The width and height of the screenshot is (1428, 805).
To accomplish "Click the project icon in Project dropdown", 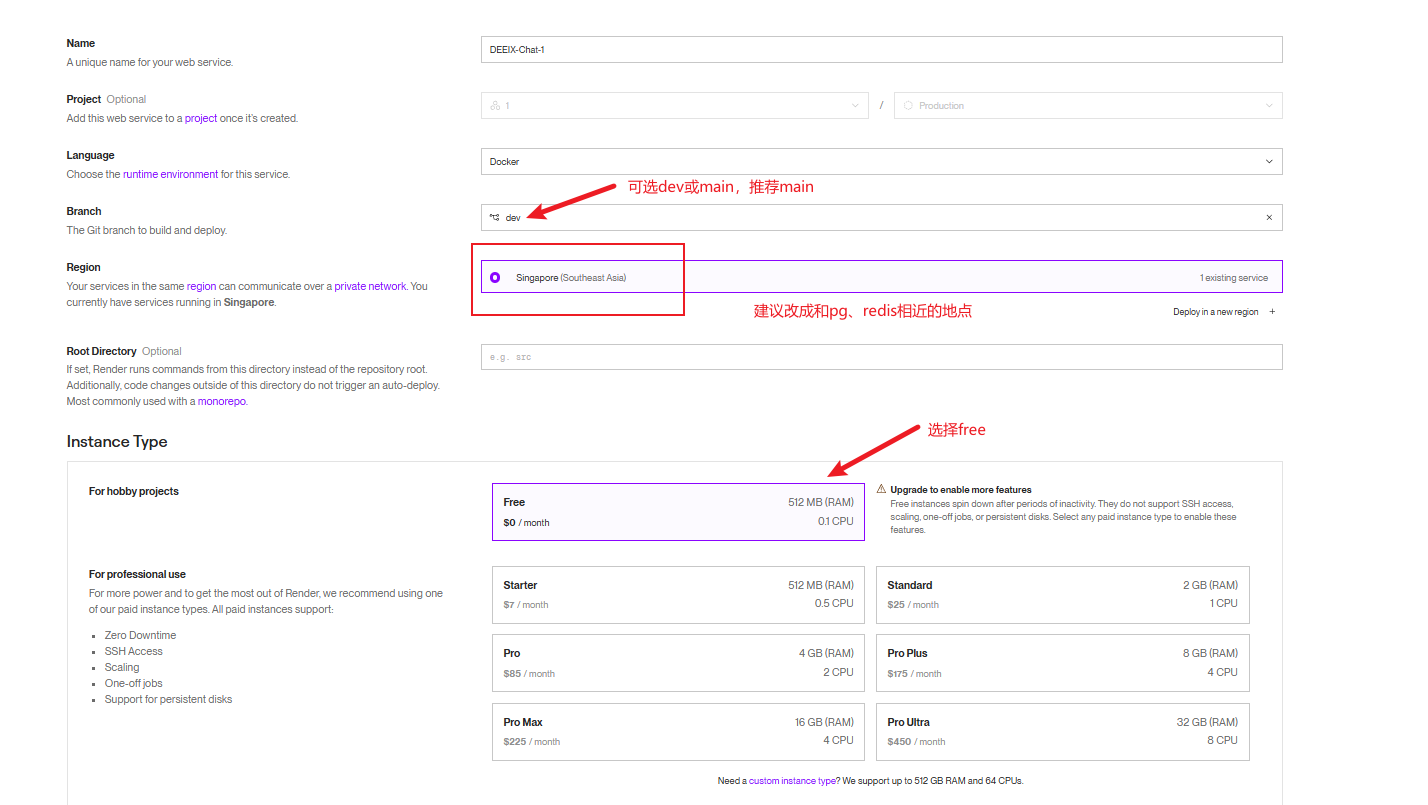I will 495,105.
